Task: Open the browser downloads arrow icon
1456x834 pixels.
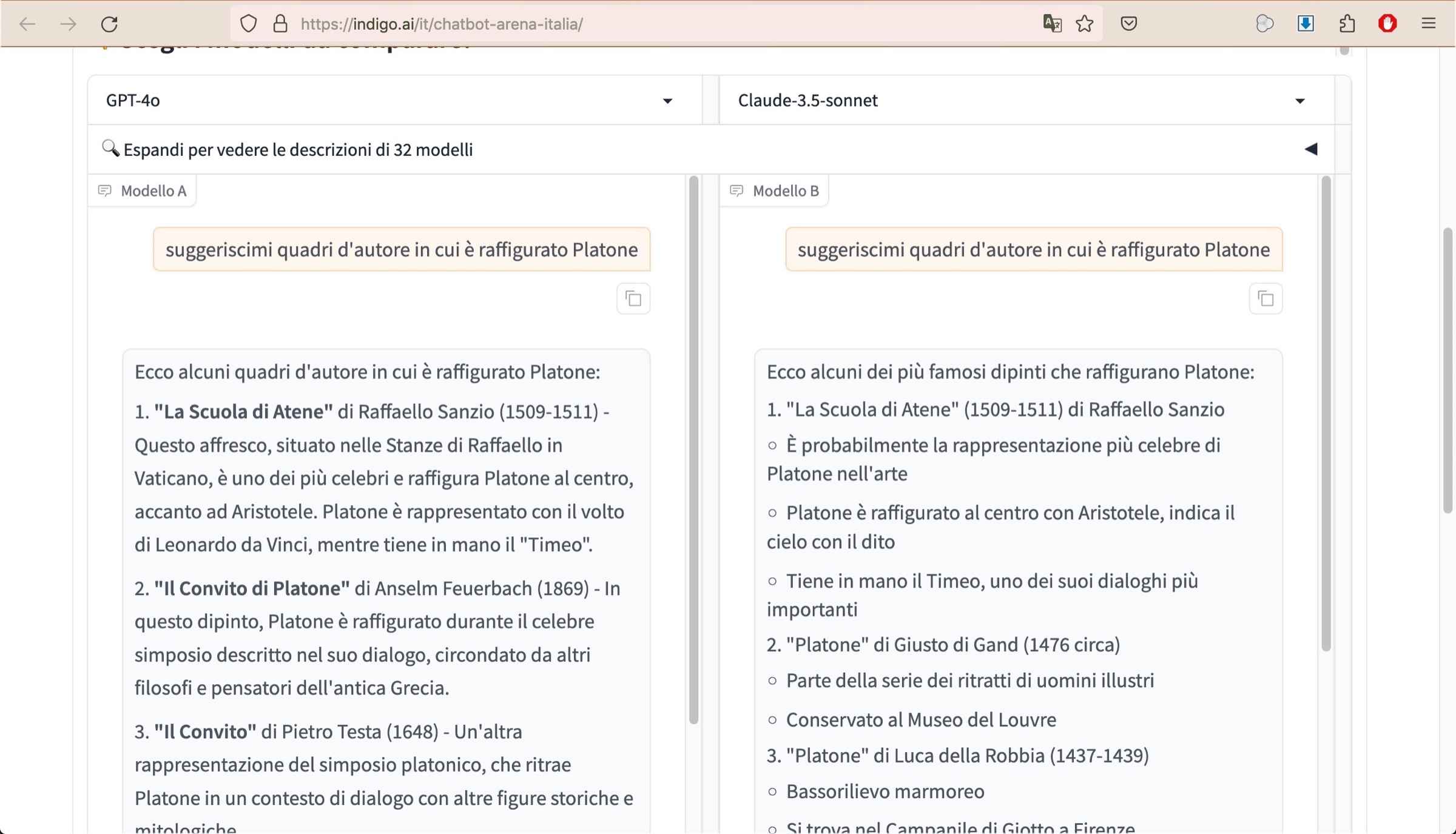Action: (1306, 24)
